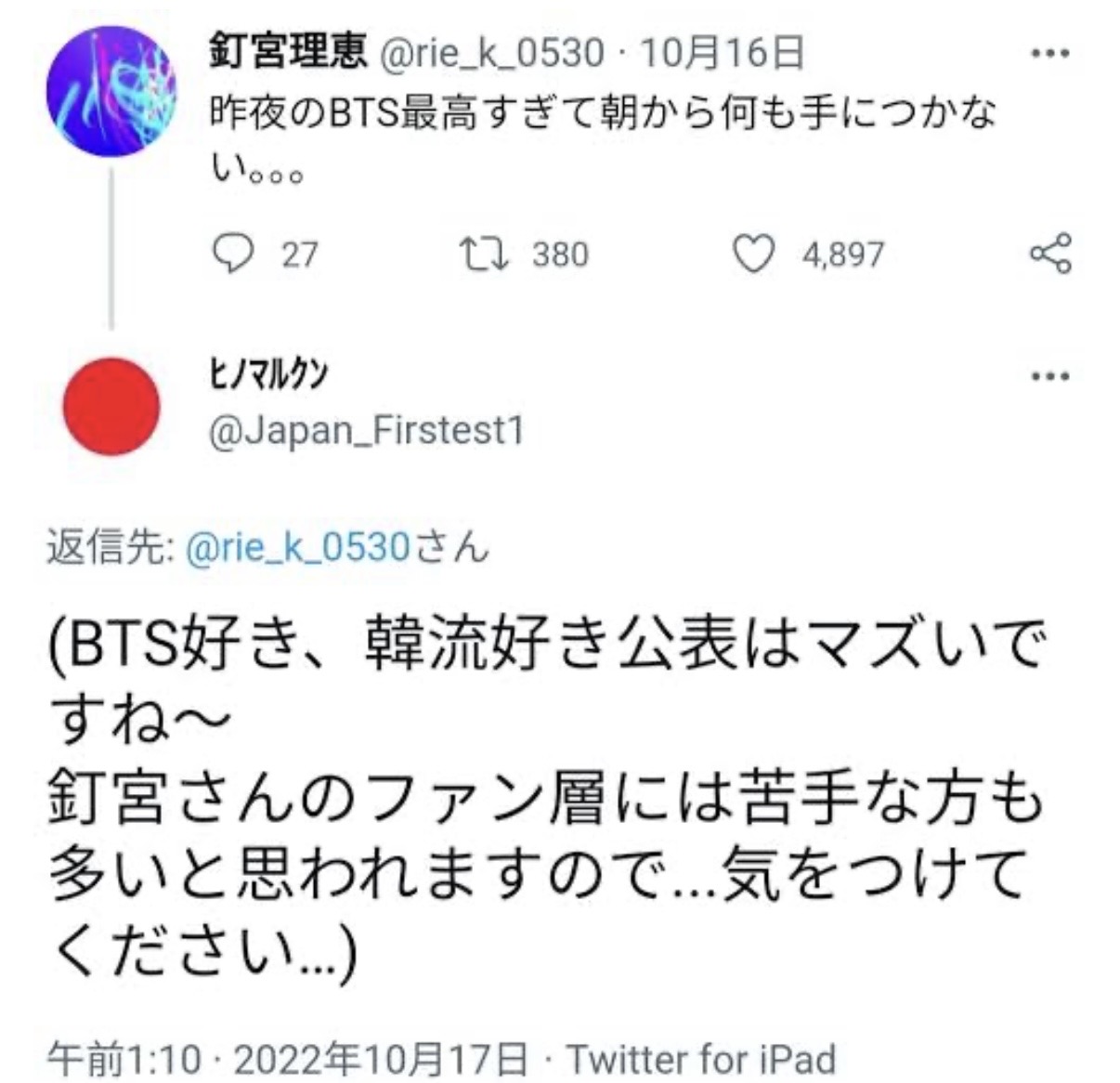View the 27 replies count
The width and height of the screenshot is (1120, 1083).
[x=299, y=254]
